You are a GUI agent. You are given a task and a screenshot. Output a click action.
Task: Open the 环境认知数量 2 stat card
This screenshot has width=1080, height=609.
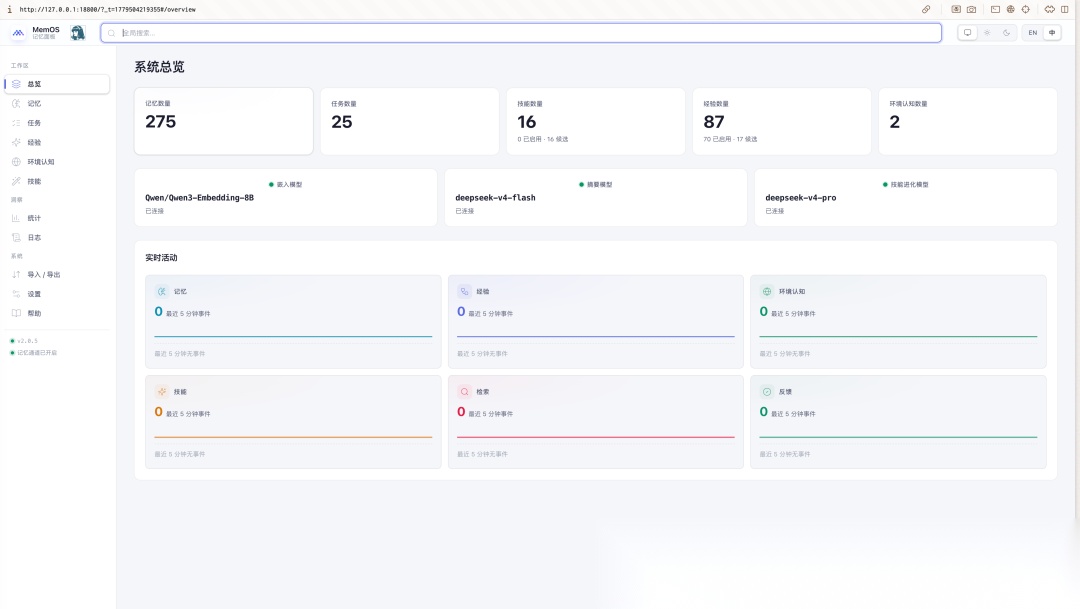968,121
